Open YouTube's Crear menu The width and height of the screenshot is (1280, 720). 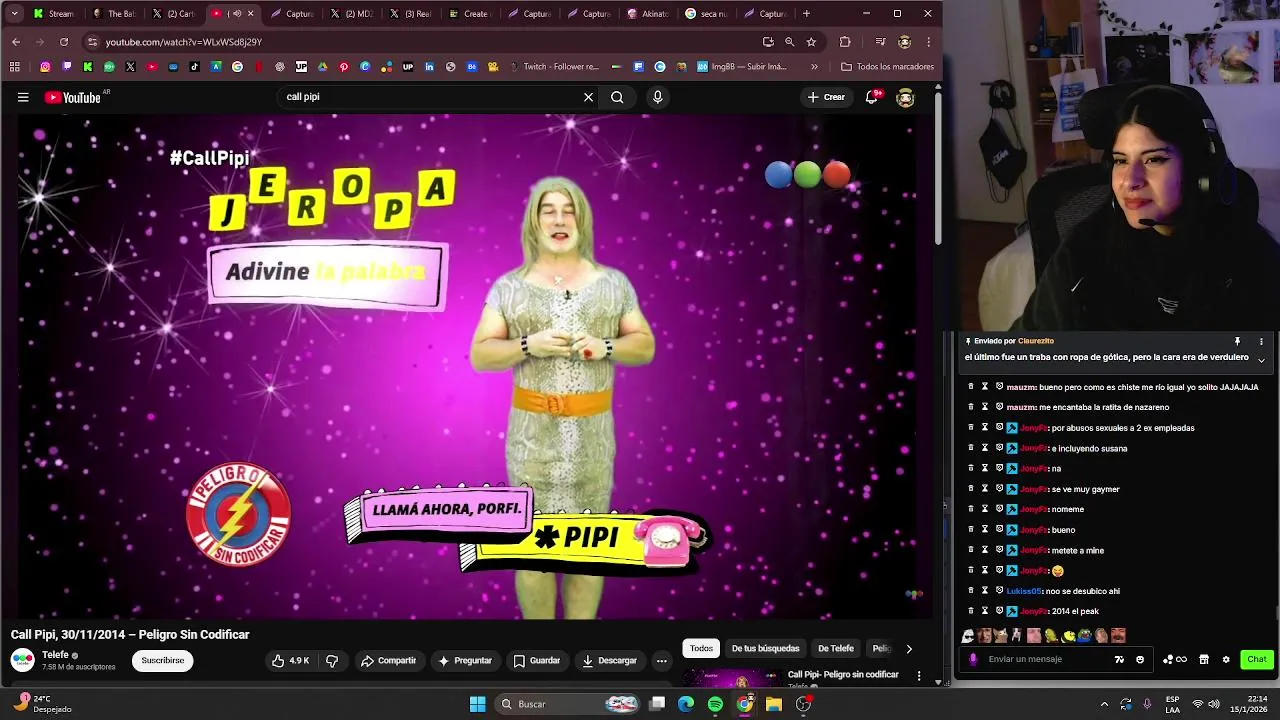click(826, 97)
